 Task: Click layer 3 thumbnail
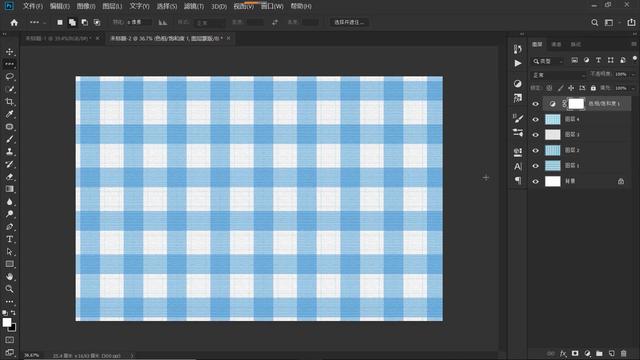553,135
